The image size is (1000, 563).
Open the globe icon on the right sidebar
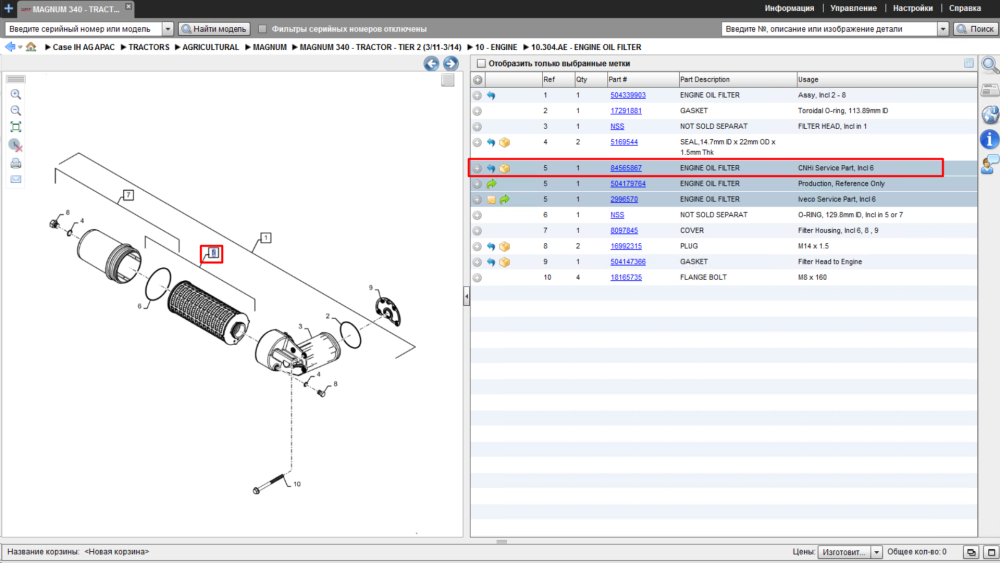tap(990, 115)
